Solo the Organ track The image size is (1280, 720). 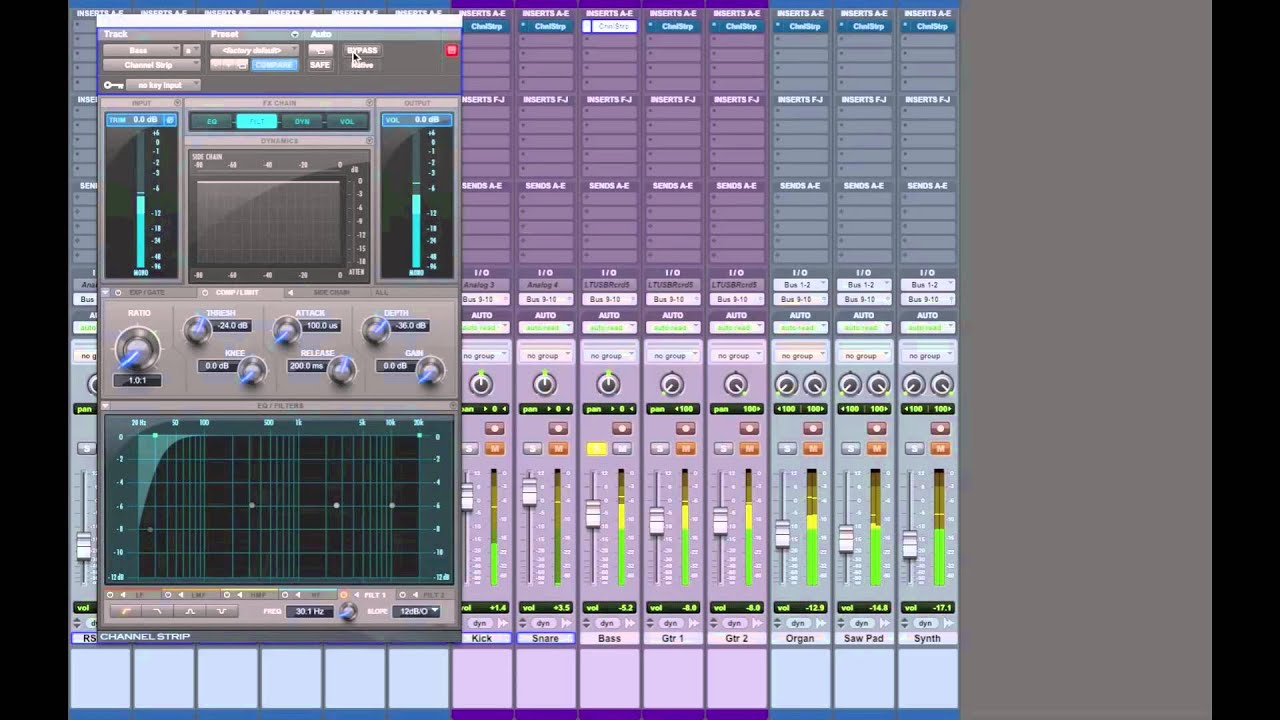[787, 449]
